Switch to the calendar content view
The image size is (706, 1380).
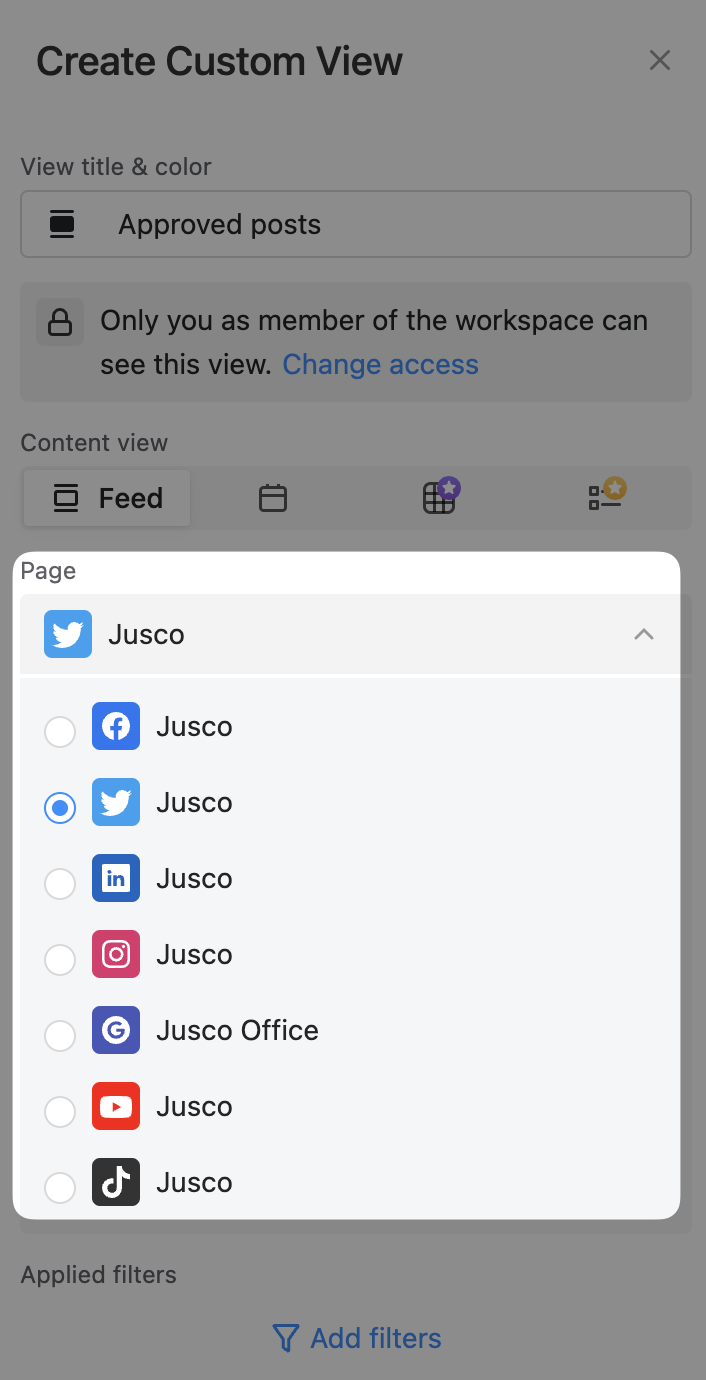point(273,498)
